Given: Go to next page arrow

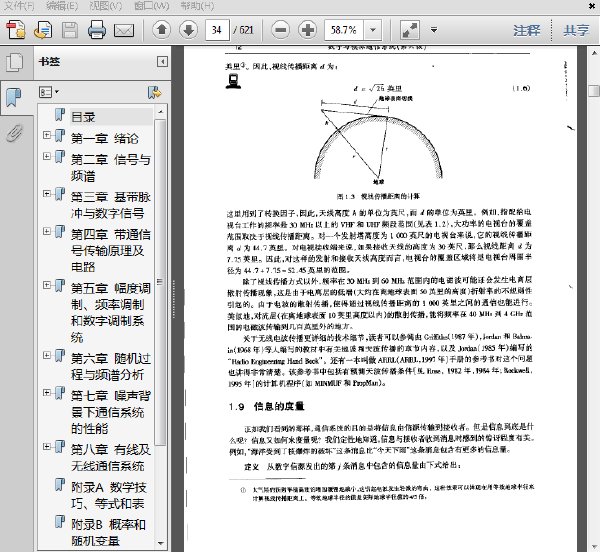Looking at the screenshot, I should pos(188,30).
